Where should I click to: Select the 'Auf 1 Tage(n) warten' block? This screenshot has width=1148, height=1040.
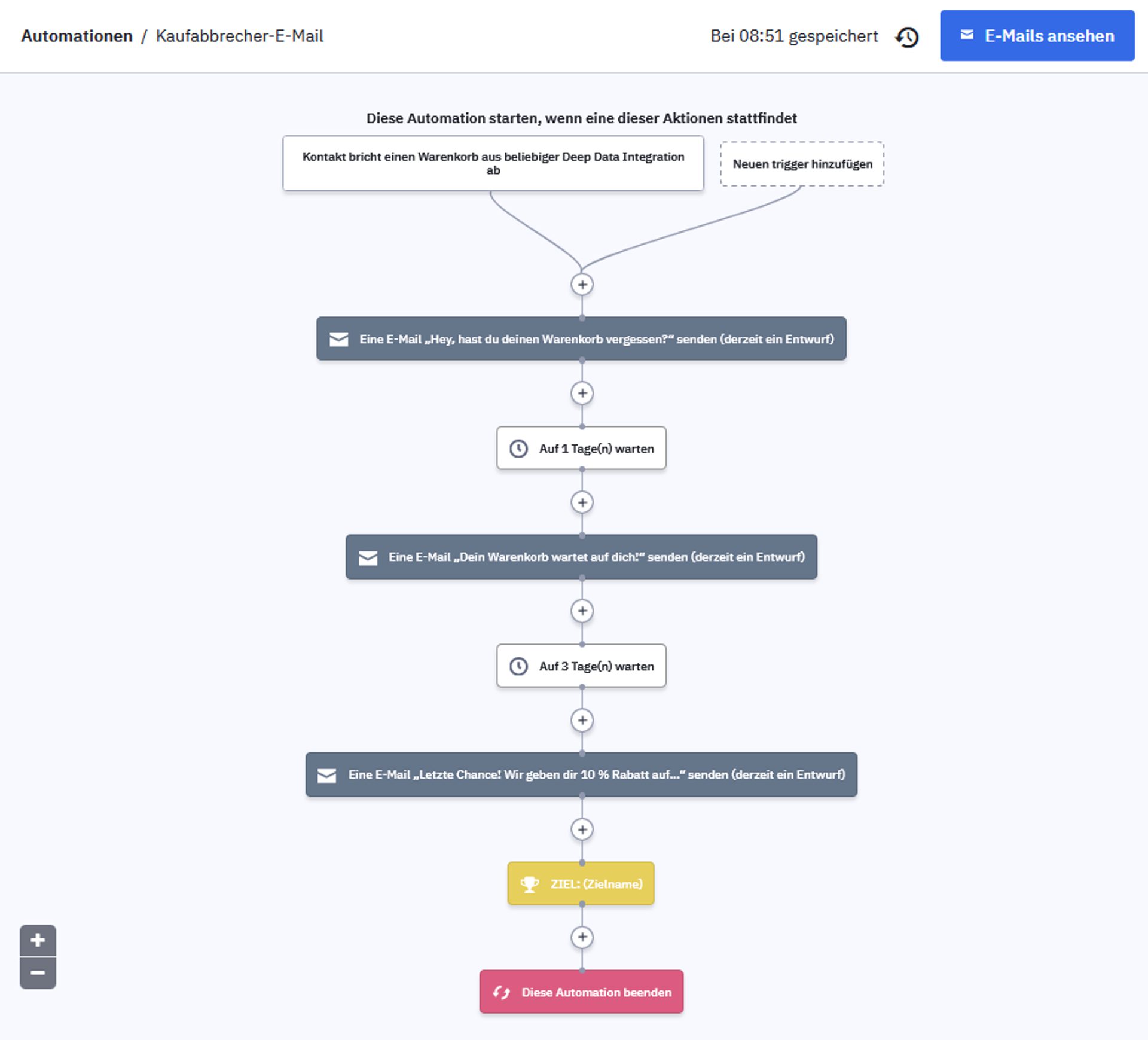tap(581, 449)
